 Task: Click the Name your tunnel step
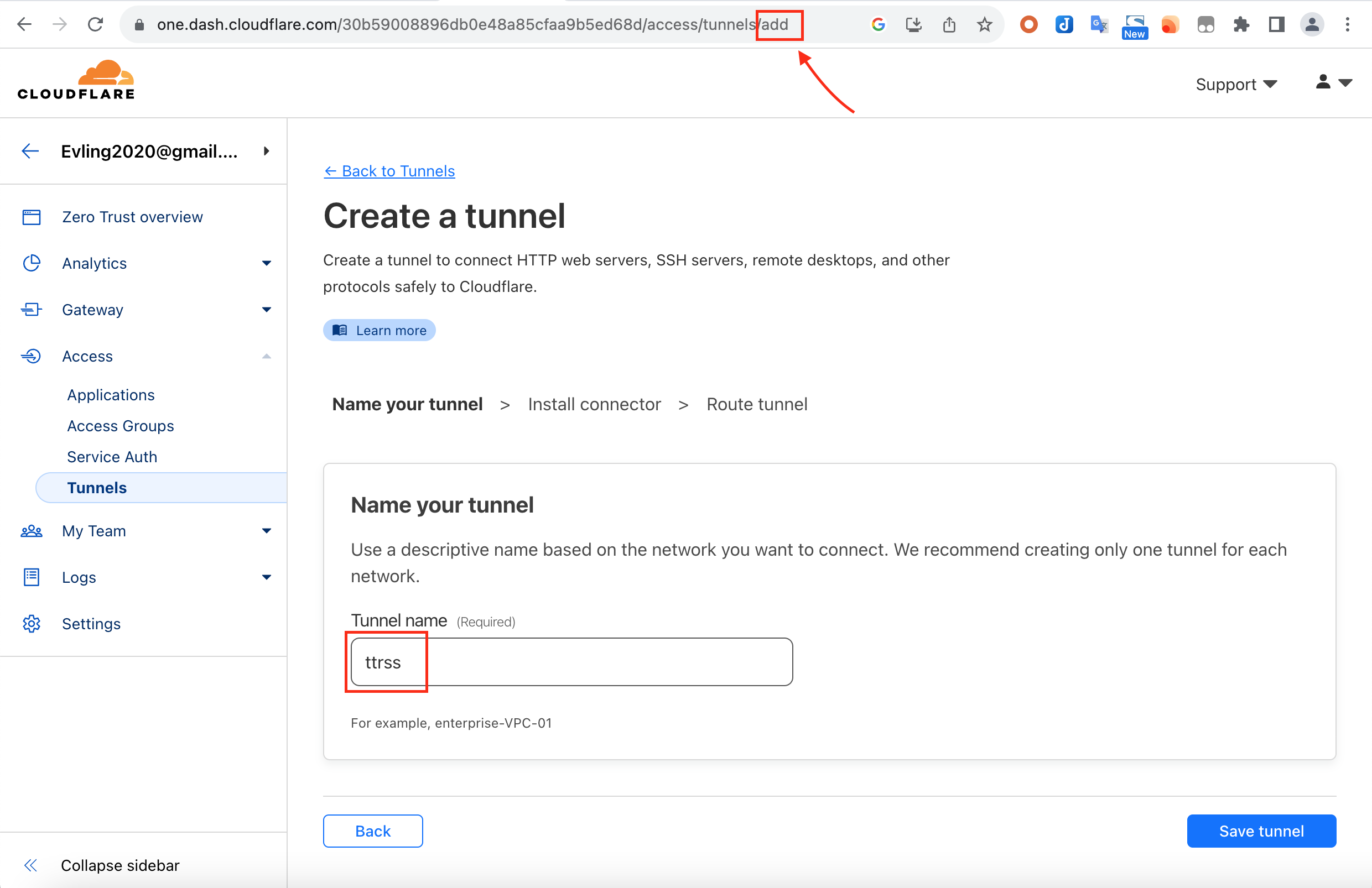pyautogui.click(x=408, y=404)
